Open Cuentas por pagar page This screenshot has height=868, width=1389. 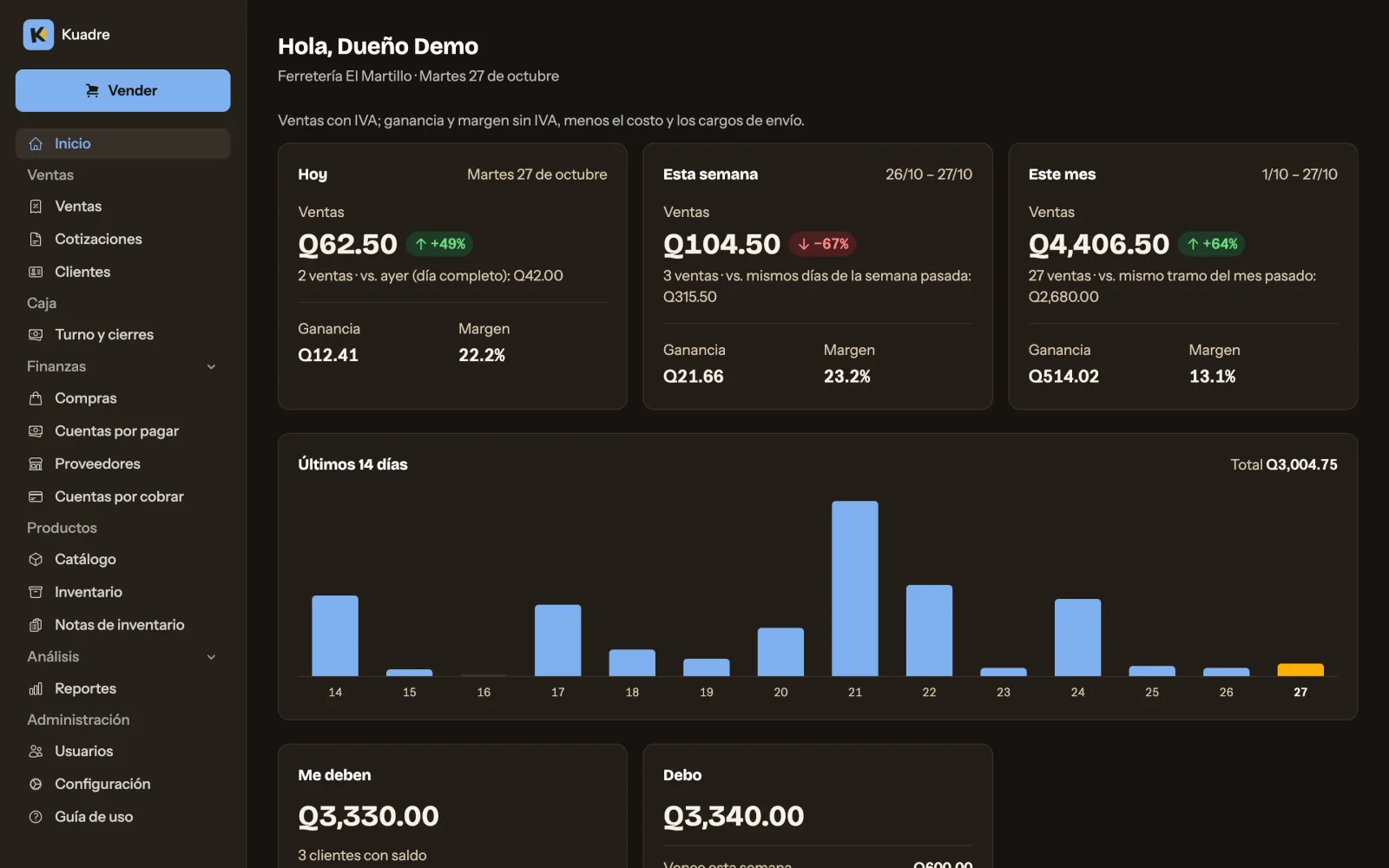pyautogui.click(x=122, y=431)
